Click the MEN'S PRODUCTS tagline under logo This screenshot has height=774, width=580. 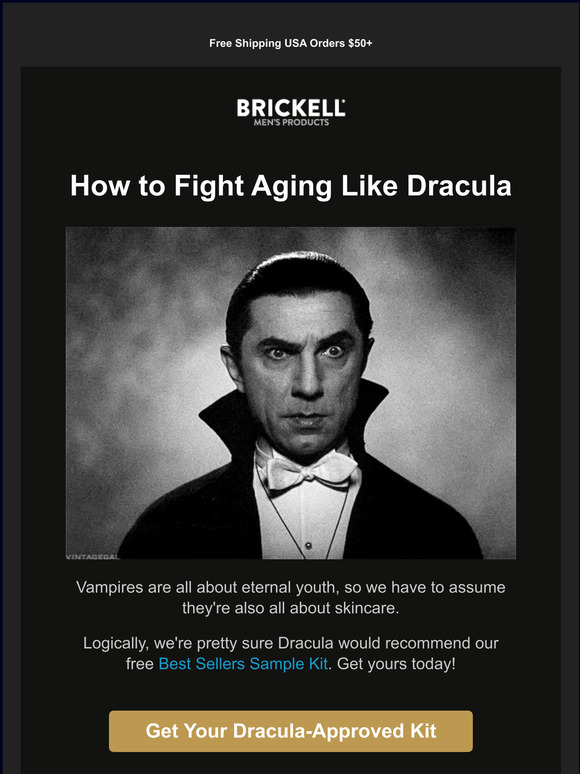(291, 122)
